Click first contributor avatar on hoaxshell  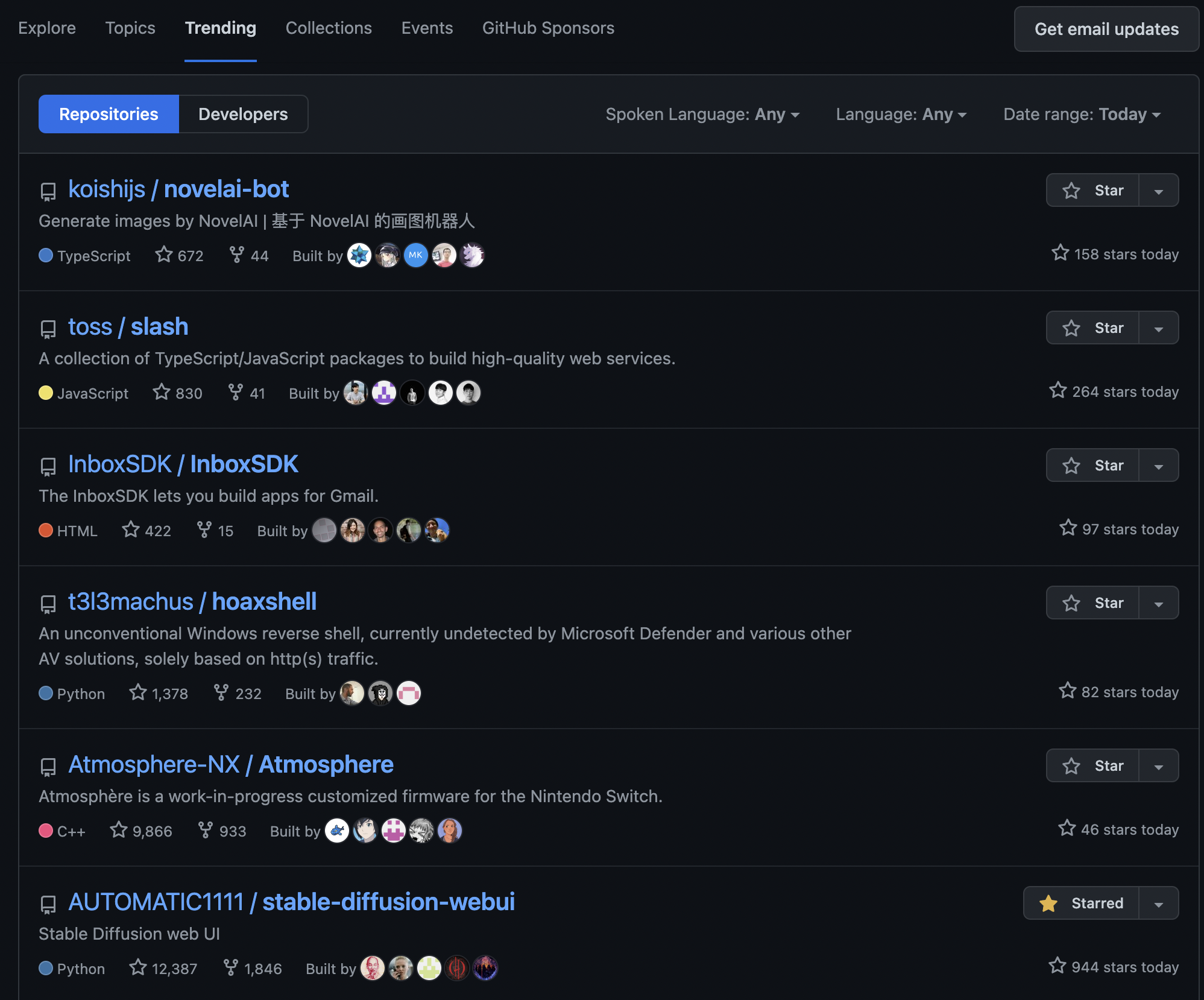[x=352, y=693]
